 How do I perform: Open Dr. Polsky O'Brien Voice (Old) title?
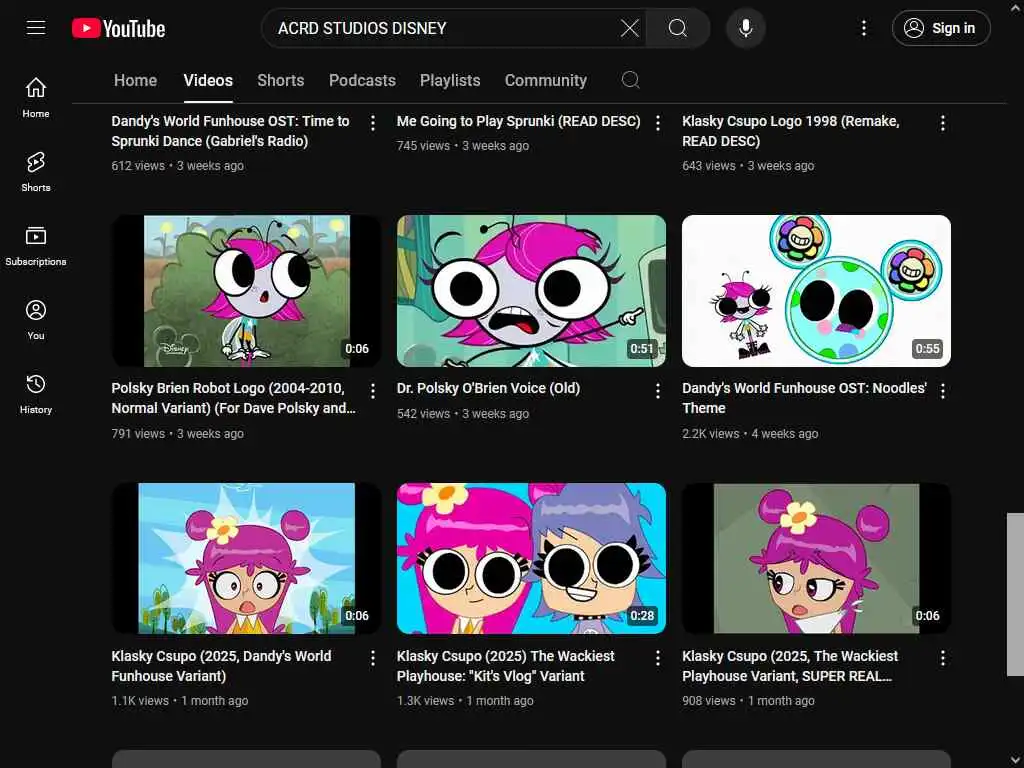[x=488, y=388]
